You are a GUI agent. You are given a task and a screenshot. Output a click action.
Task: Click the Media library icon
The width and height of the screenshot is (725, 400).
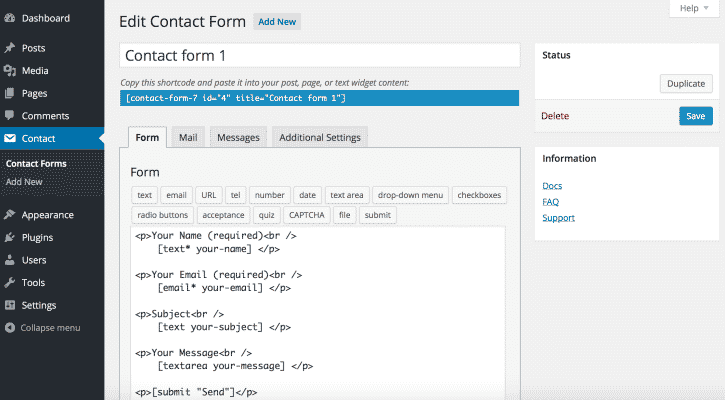pyautogui.click(x=9, y=70)
